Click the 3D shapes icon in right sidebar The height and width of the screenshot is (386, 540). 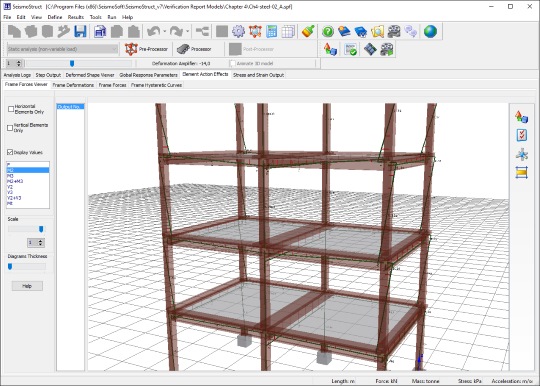point(522,117)
